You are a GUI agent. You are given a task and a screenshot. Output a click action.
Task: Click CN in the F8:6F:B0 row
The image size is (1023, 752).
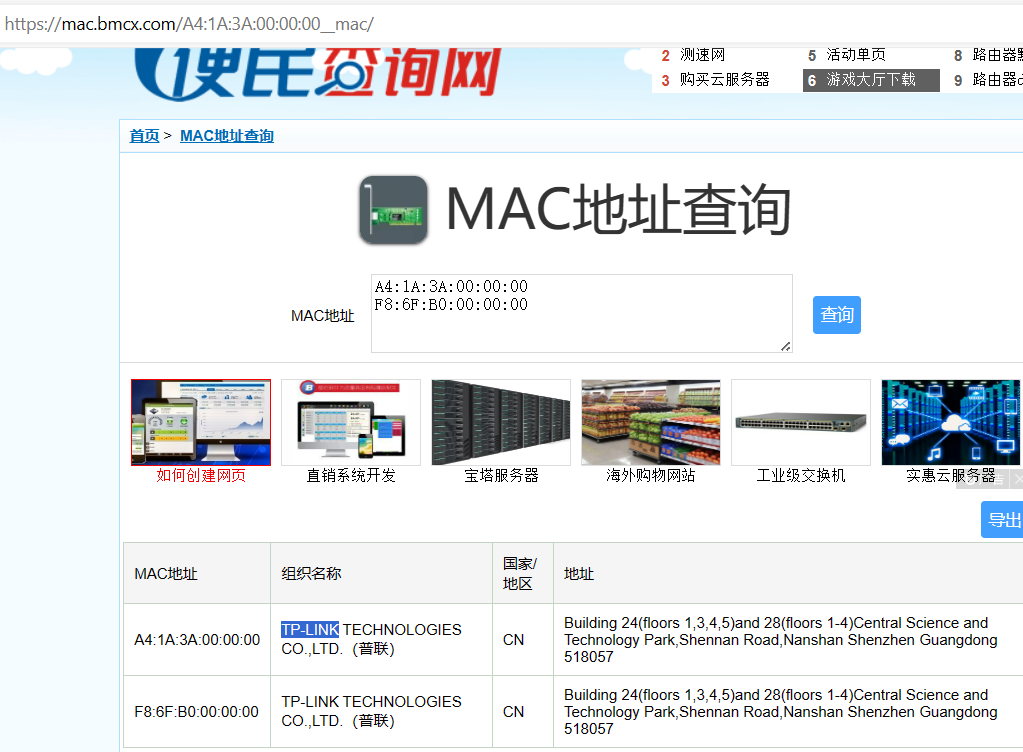[513, 712]
